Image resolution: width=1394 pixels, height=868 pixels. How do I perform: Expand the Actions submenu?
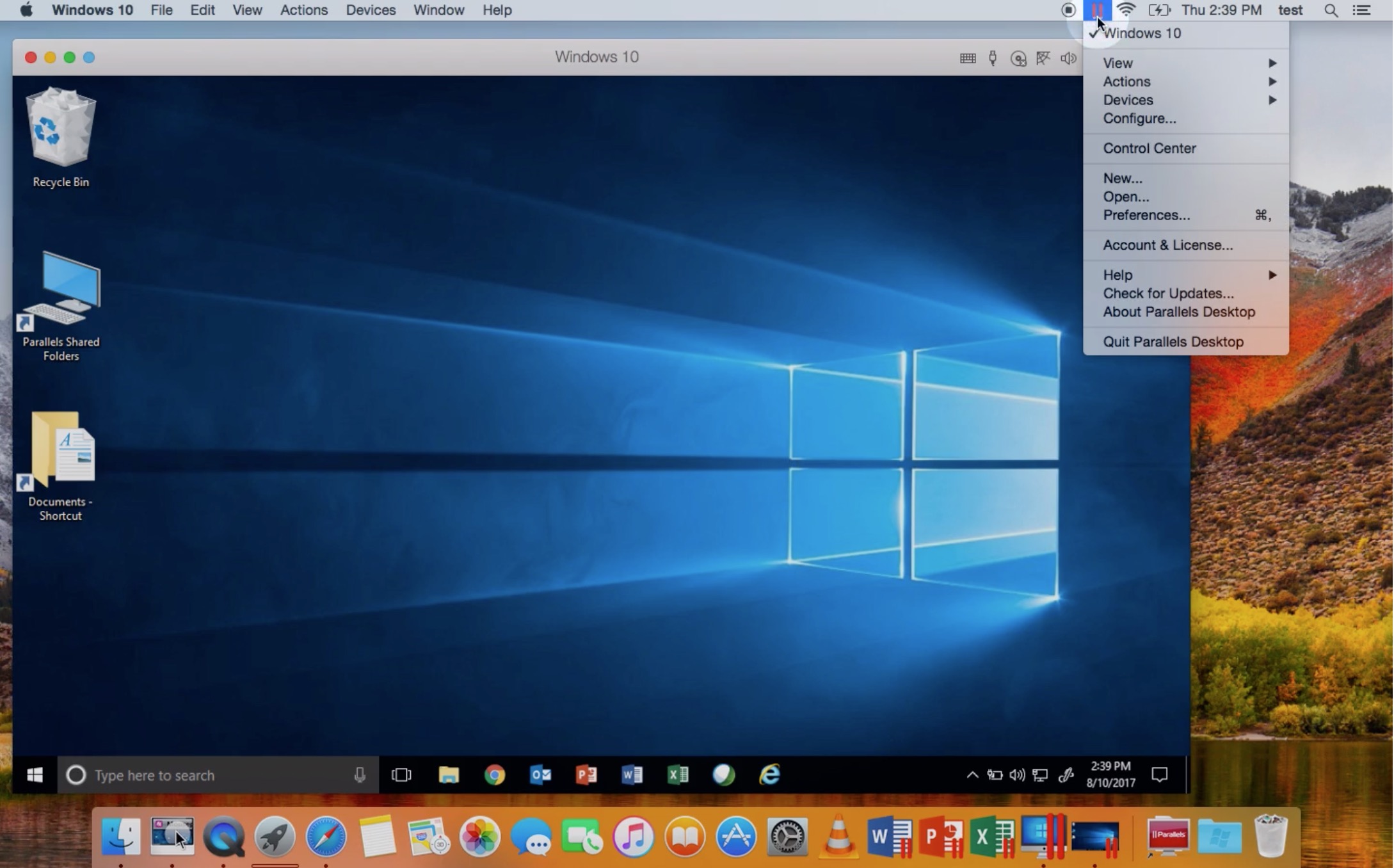point(1188,80)
